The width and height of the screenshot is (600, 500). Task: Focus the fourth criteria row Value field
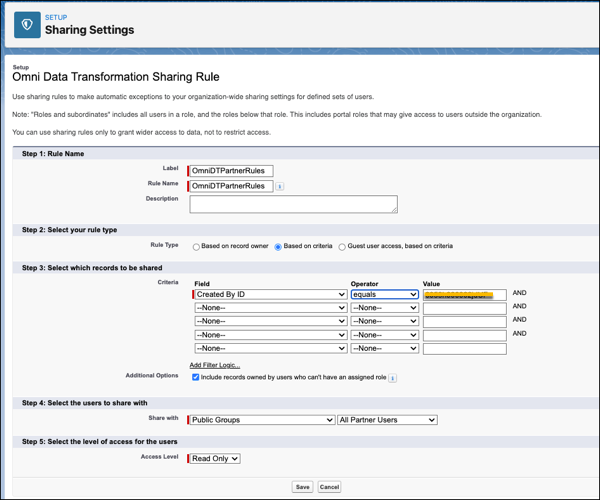465,336
